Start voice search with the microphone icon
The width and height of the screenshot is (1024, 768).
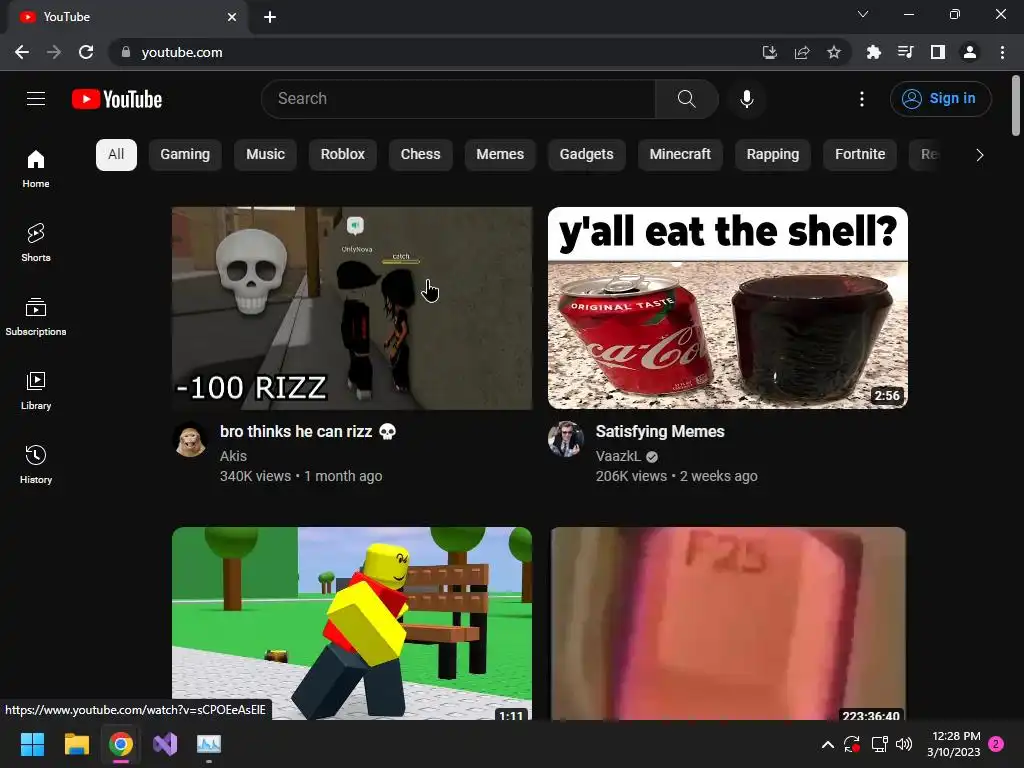point(746,99)
